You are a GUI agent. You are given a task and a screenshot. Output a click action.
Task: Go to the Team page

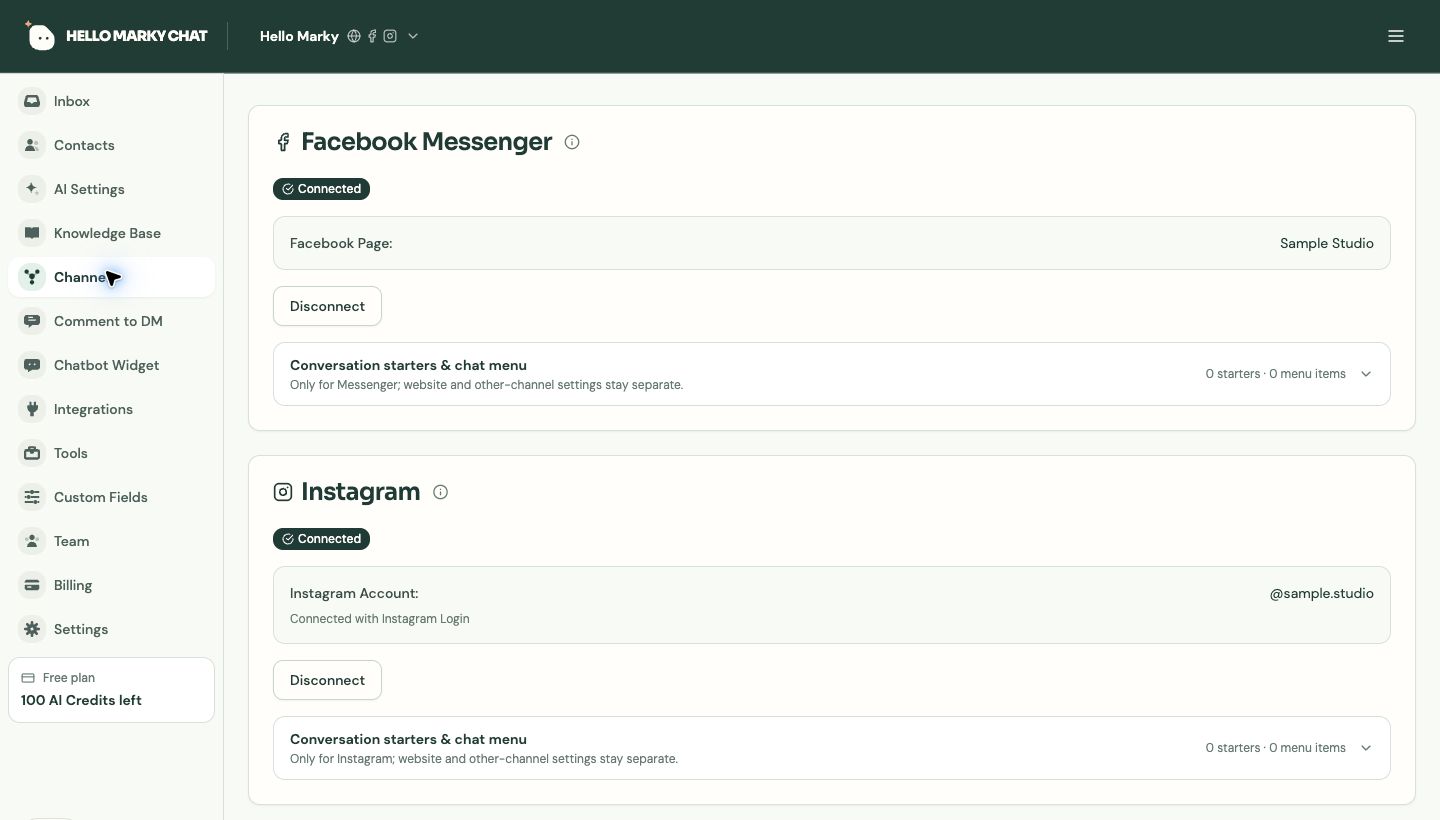tap(111, 541)
